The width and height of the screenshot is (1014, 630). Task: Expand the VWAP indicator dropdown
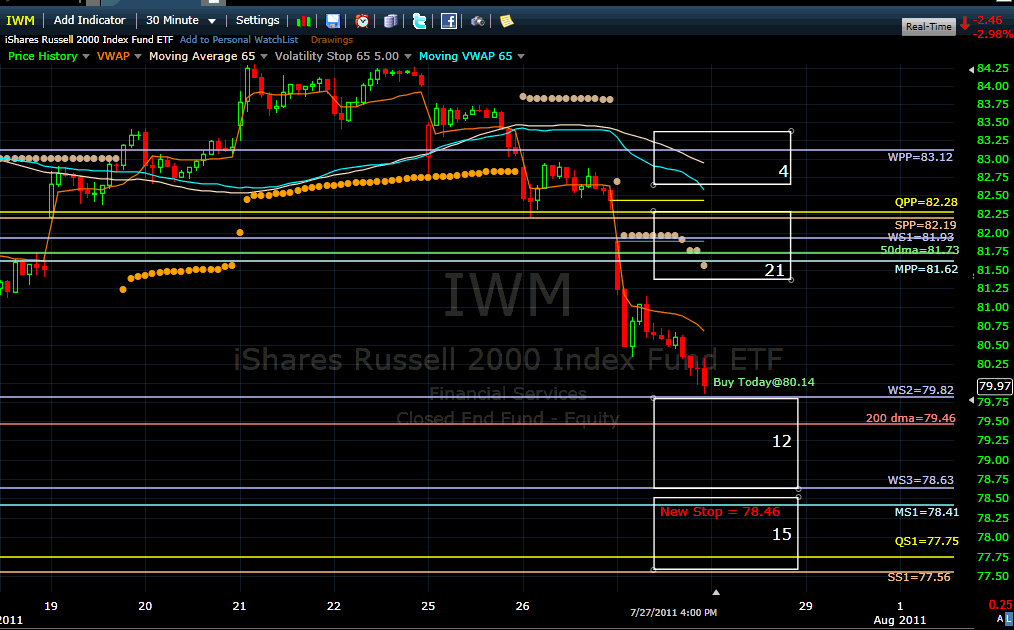pyautogui.click(x=138, y=57)
